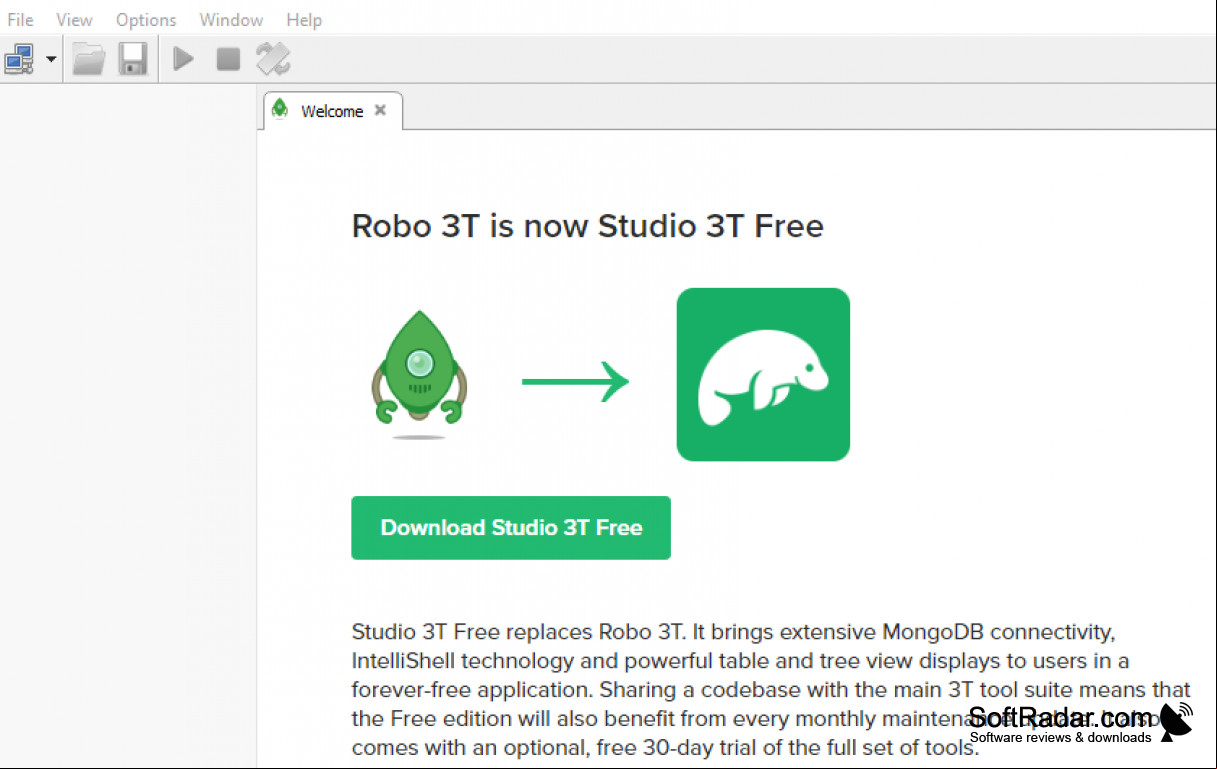Click the Open folder toolbar icon
Viewport: 1217px width, 769px height.
point(89,59)
